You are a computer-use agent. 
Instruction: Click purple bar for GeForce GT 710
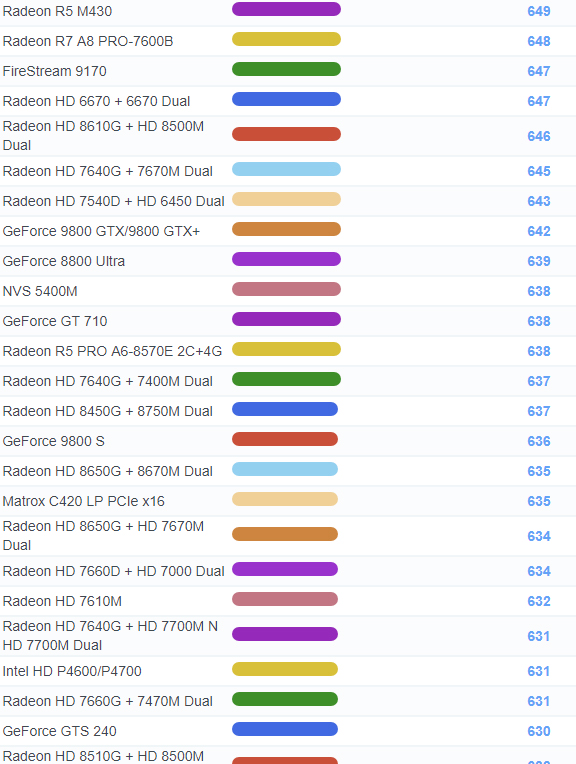(287, 319)
